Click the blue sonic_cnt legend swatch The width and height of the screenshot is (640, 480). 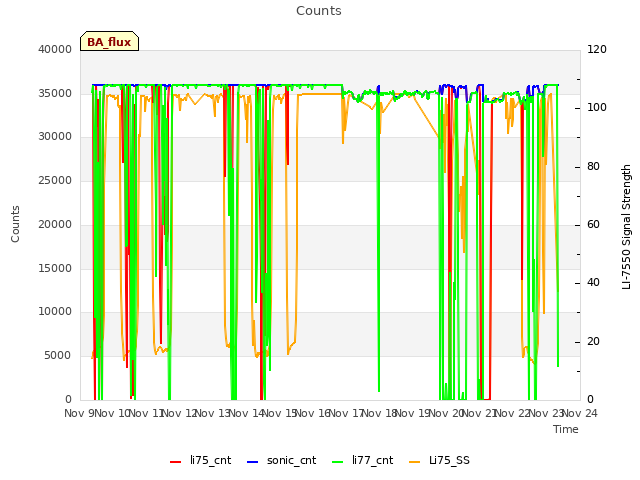point(253,462)
